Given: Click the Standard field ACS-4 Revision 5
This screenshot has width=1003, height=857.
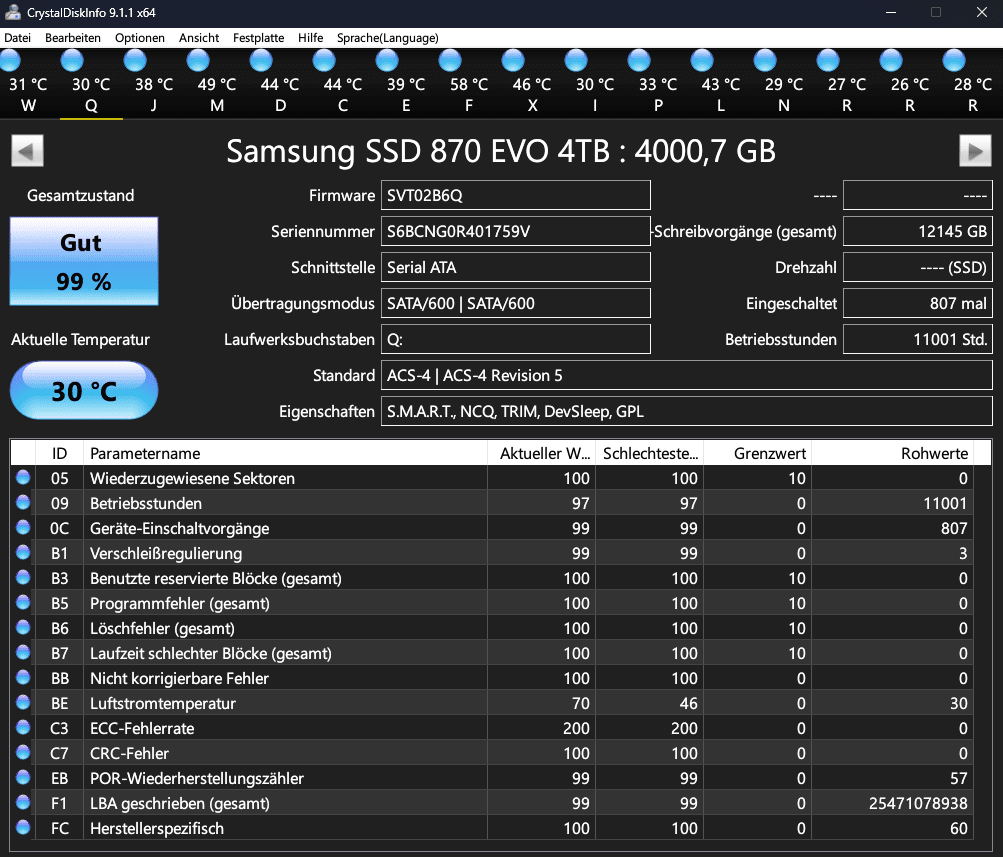Looking at the screenshot, I should coord(686,375).
